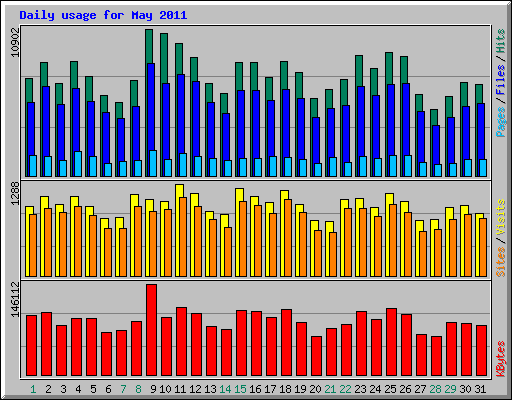This screenshot has height=400, width=512.
Task: Select the green hits bar for day 10
Action: point(164,58)
